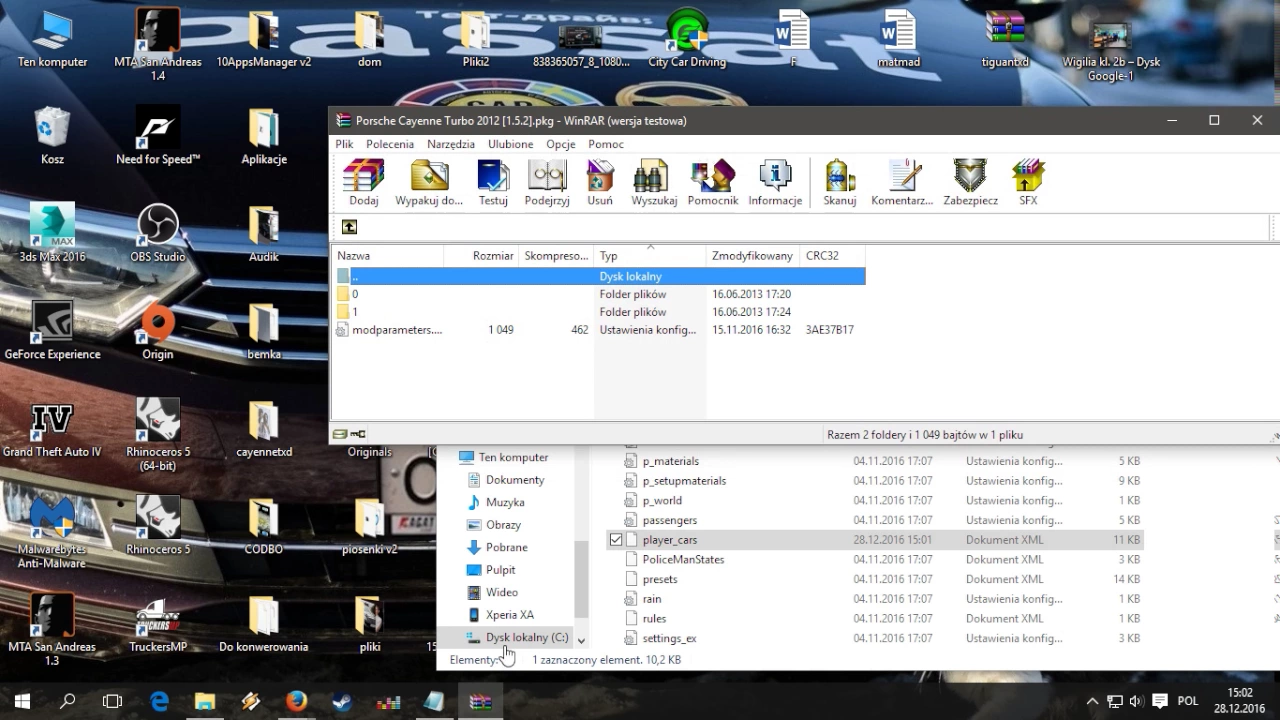Select folder '0' in the archive
Screen dimensions: 1280x720
click(598, 294)
